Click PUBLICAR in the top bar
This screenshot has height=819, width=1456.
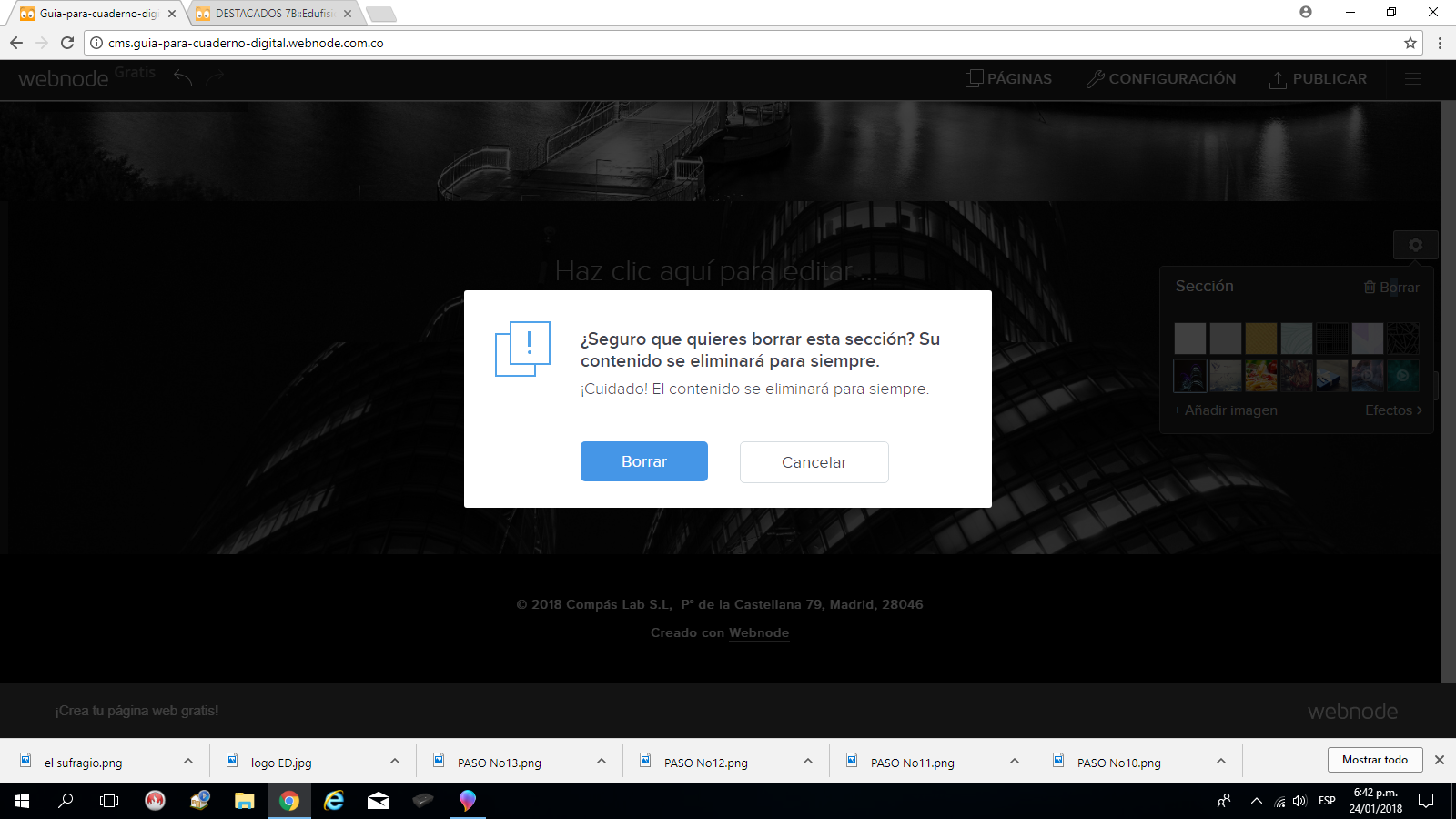coord(1319,79)
